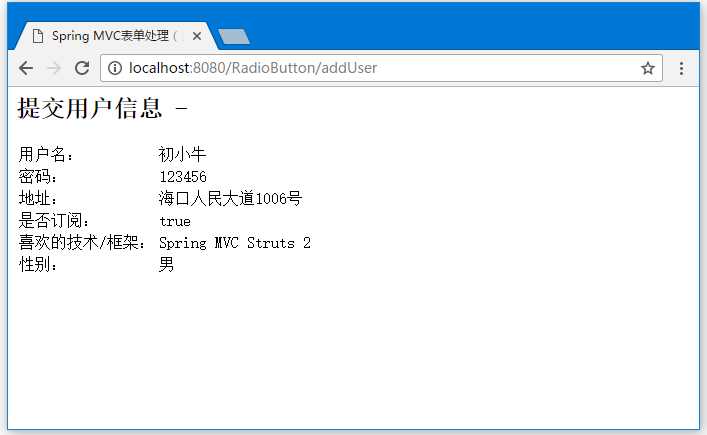Screen dimensions: 707x435
Task: Close the Spring MVC表单处理 tab
Action: [x=197, y=36]
